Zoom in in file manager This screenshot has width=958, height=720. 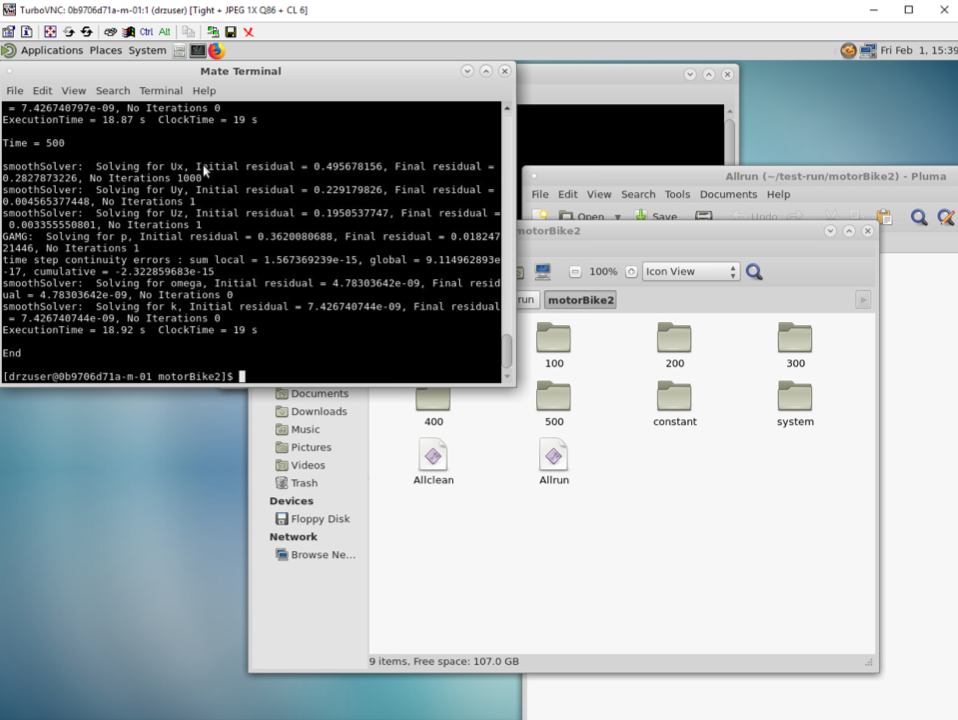[631, 271]
